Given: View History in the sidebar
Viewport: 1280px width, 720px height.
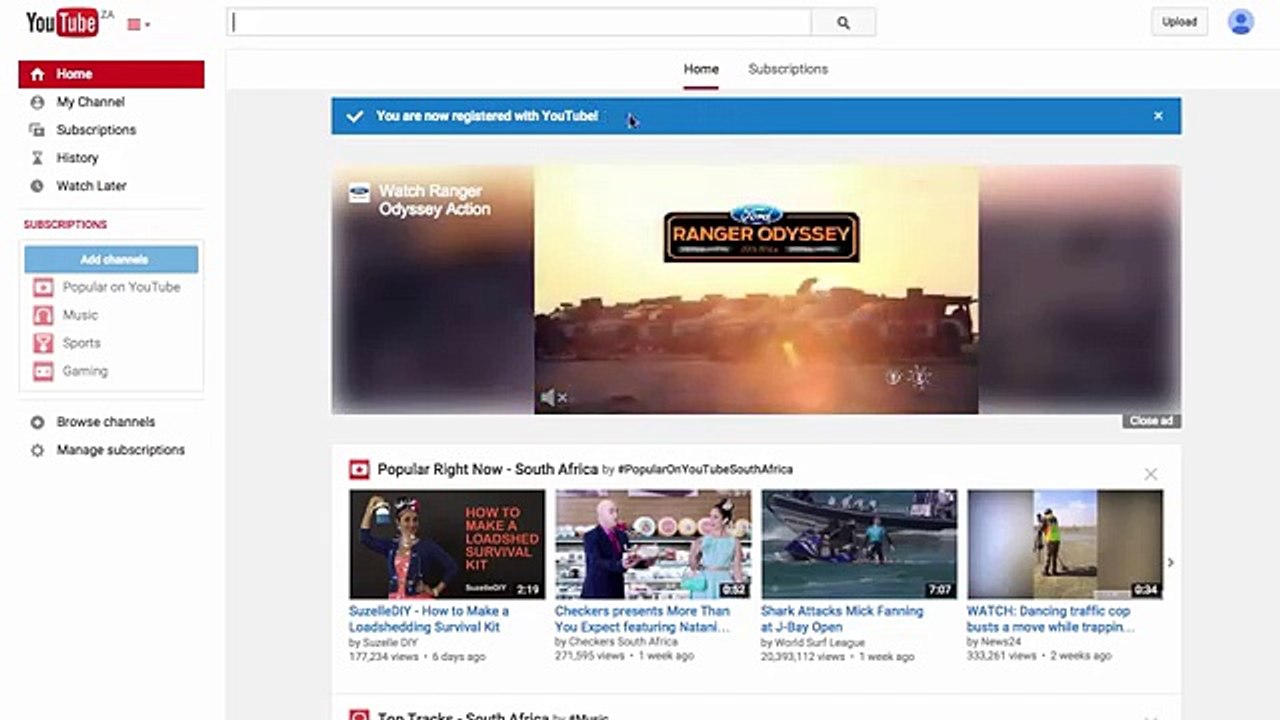Looking at the screenshot, I should click(x=77, y=158).
